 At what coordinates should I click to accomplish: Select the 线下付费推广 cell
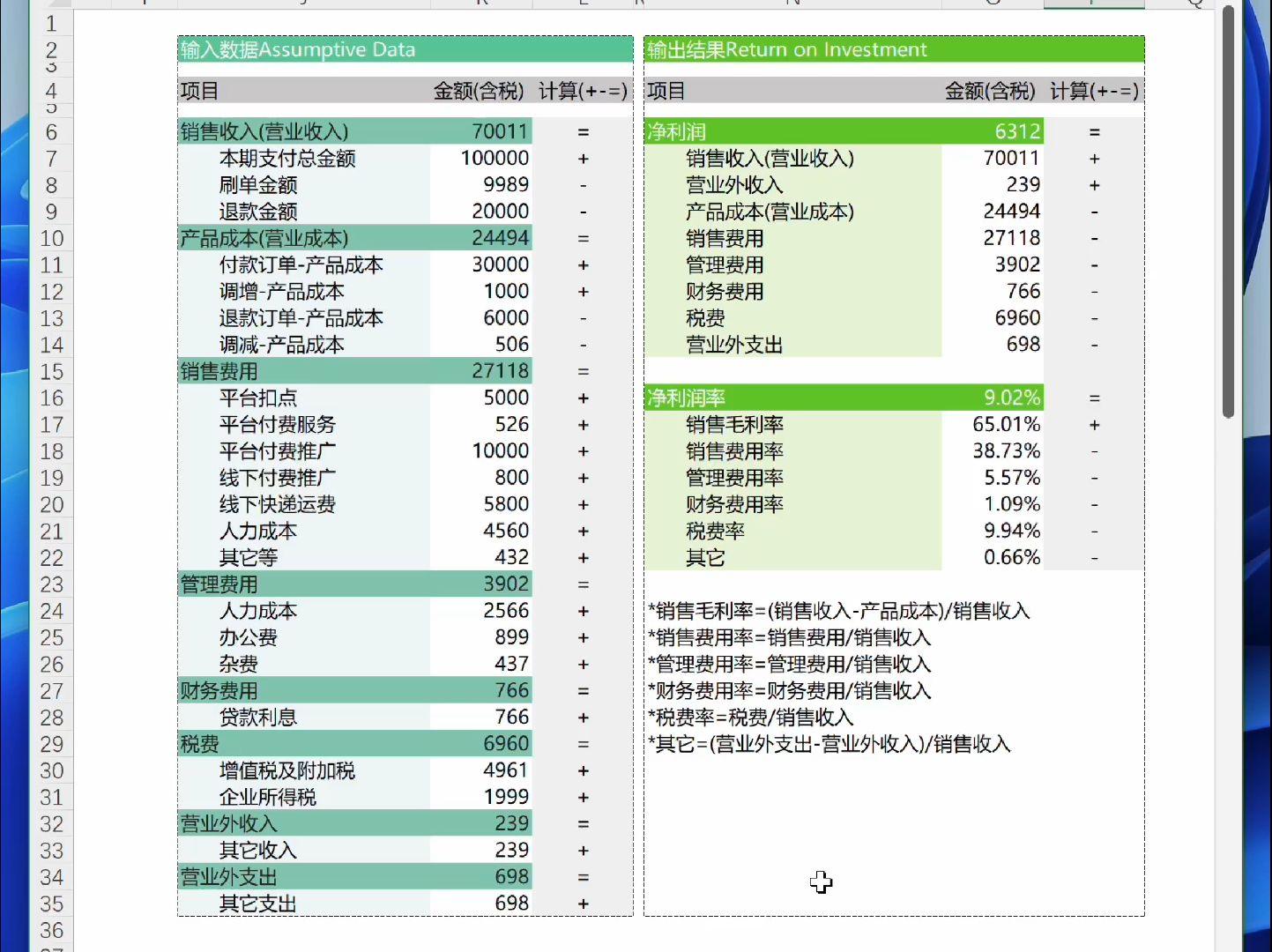(x=304, y=478)
